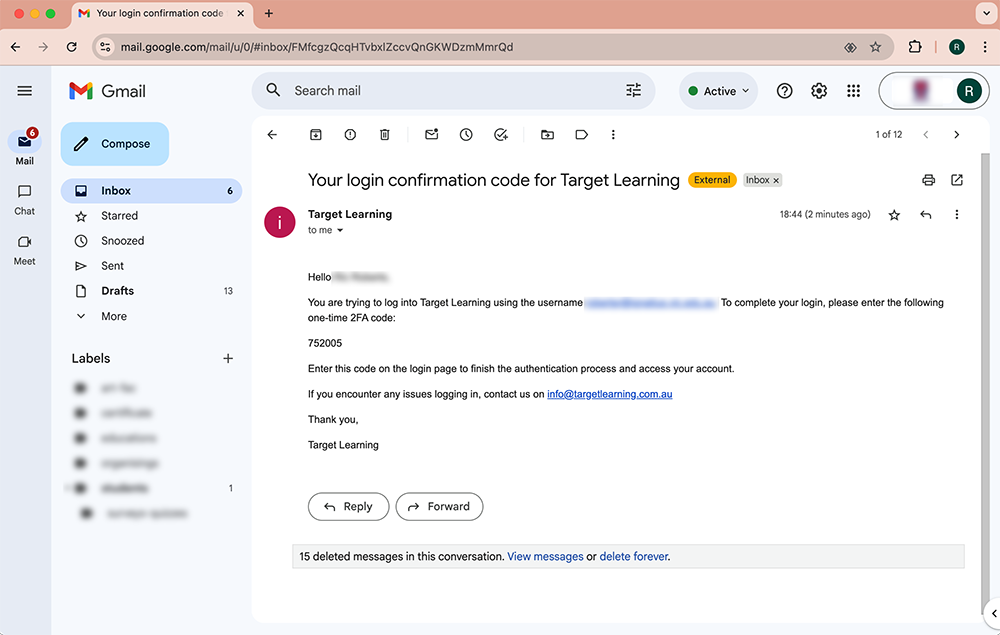Image resolution: width=1000 pixels, height=635 pixels.
Task: Star the Target Learning message
Action: tap(894, 215)
